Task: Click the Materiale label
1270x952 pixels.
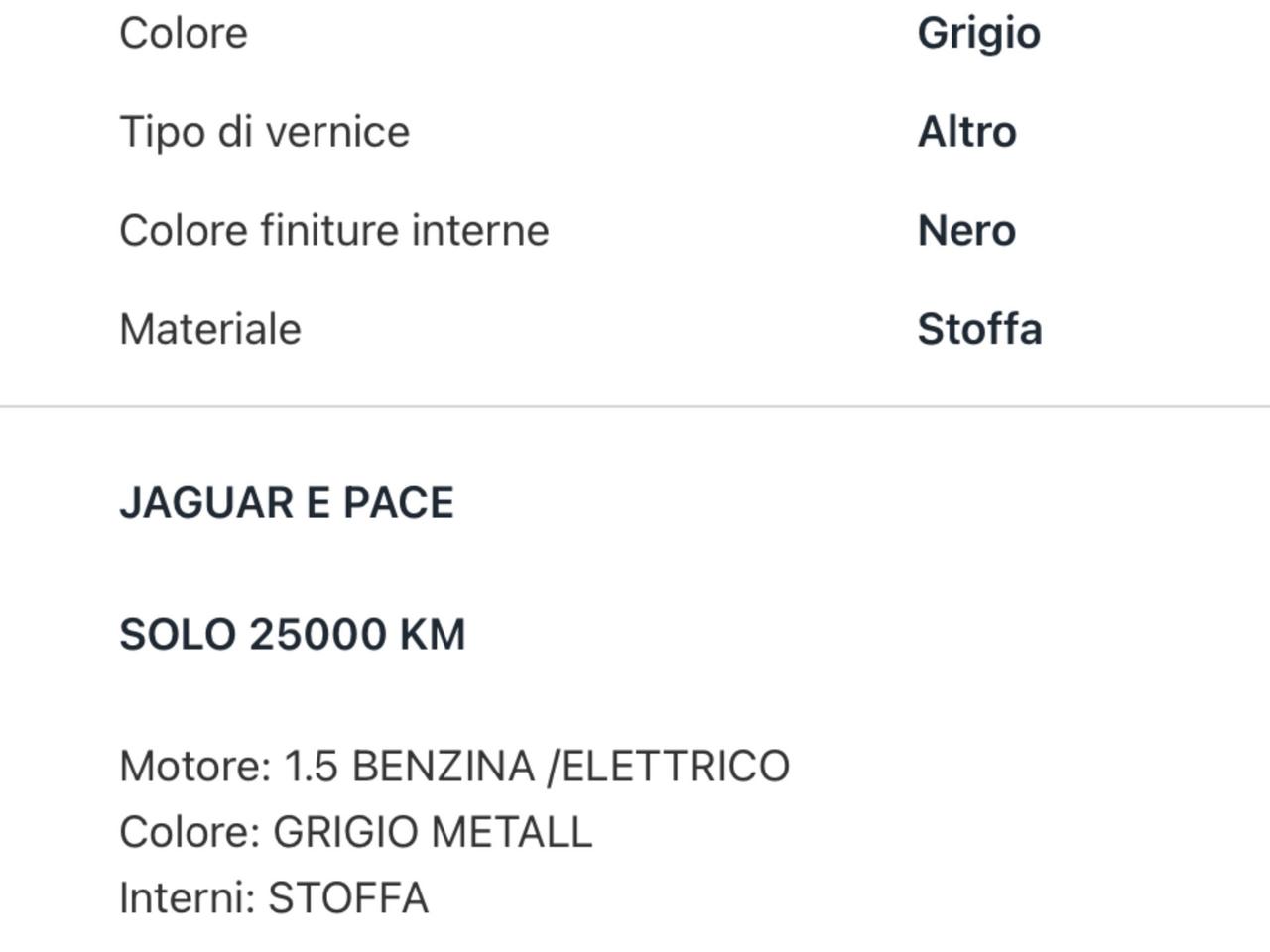Action: [210, 329]
